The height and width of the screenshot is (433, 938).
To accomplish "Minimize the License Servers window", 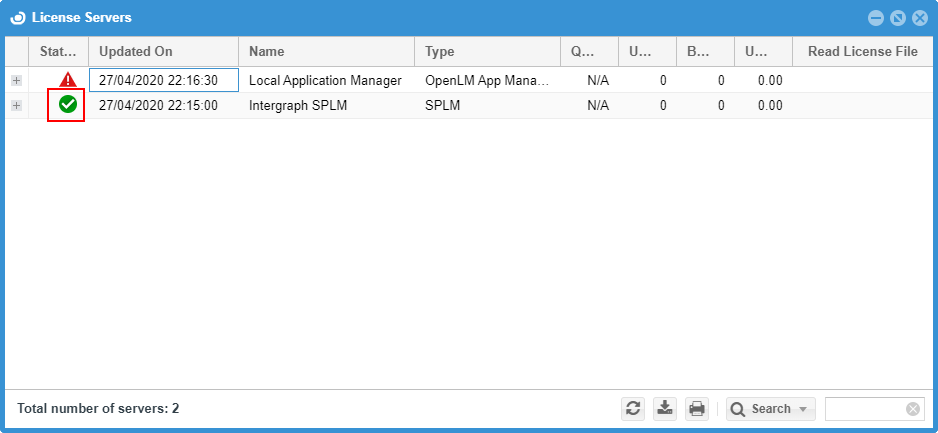I will (875, 18).
